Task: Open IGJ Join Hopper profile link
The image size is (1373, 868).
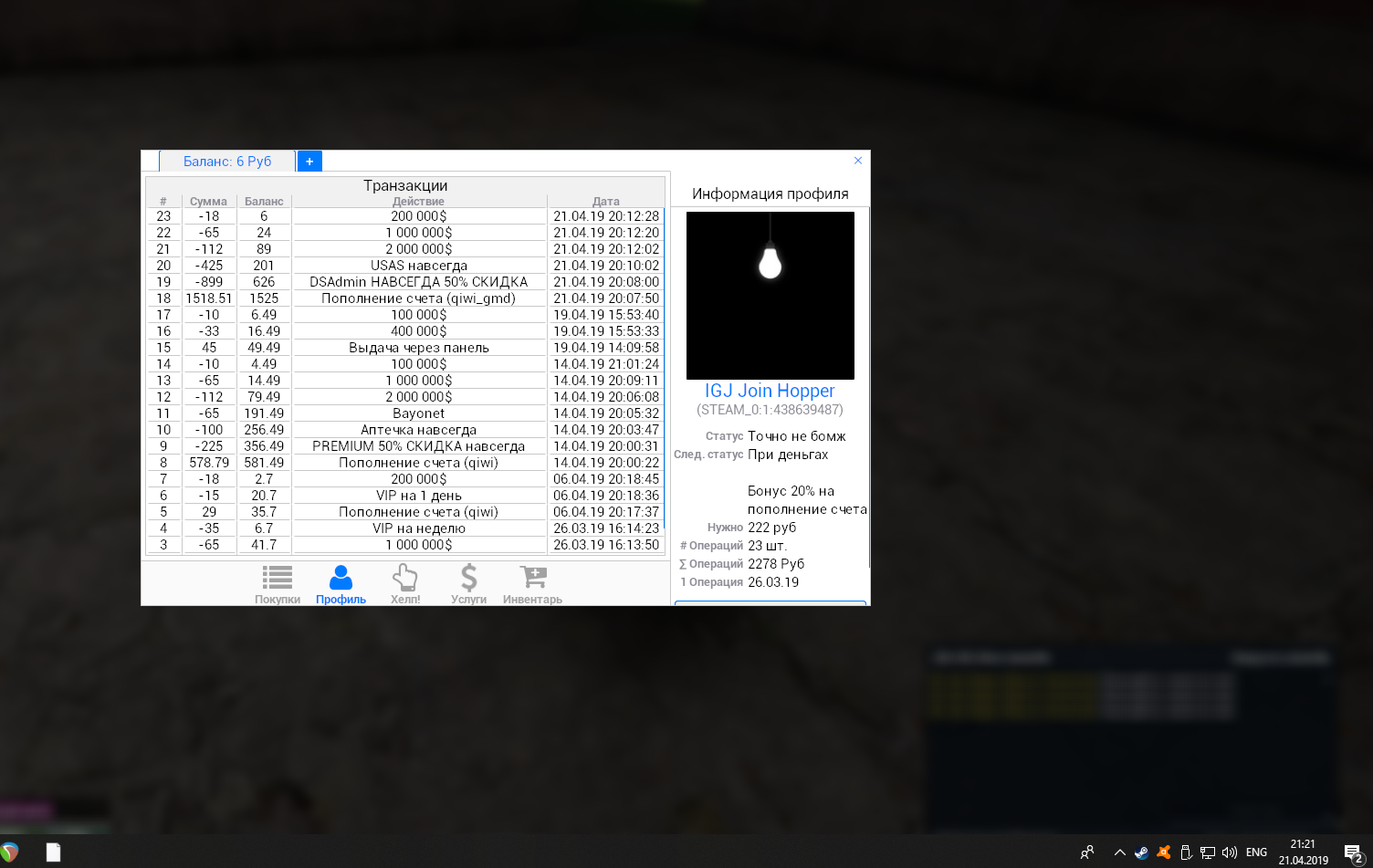Action: click(769, 391)
